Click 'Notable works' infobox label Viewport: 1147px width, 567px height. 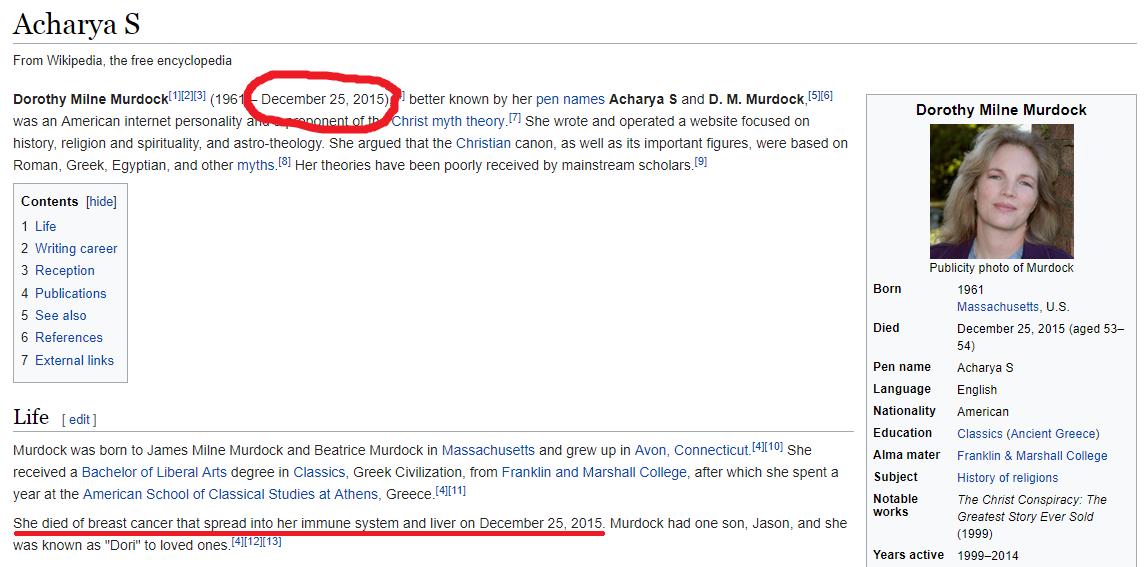895,504
